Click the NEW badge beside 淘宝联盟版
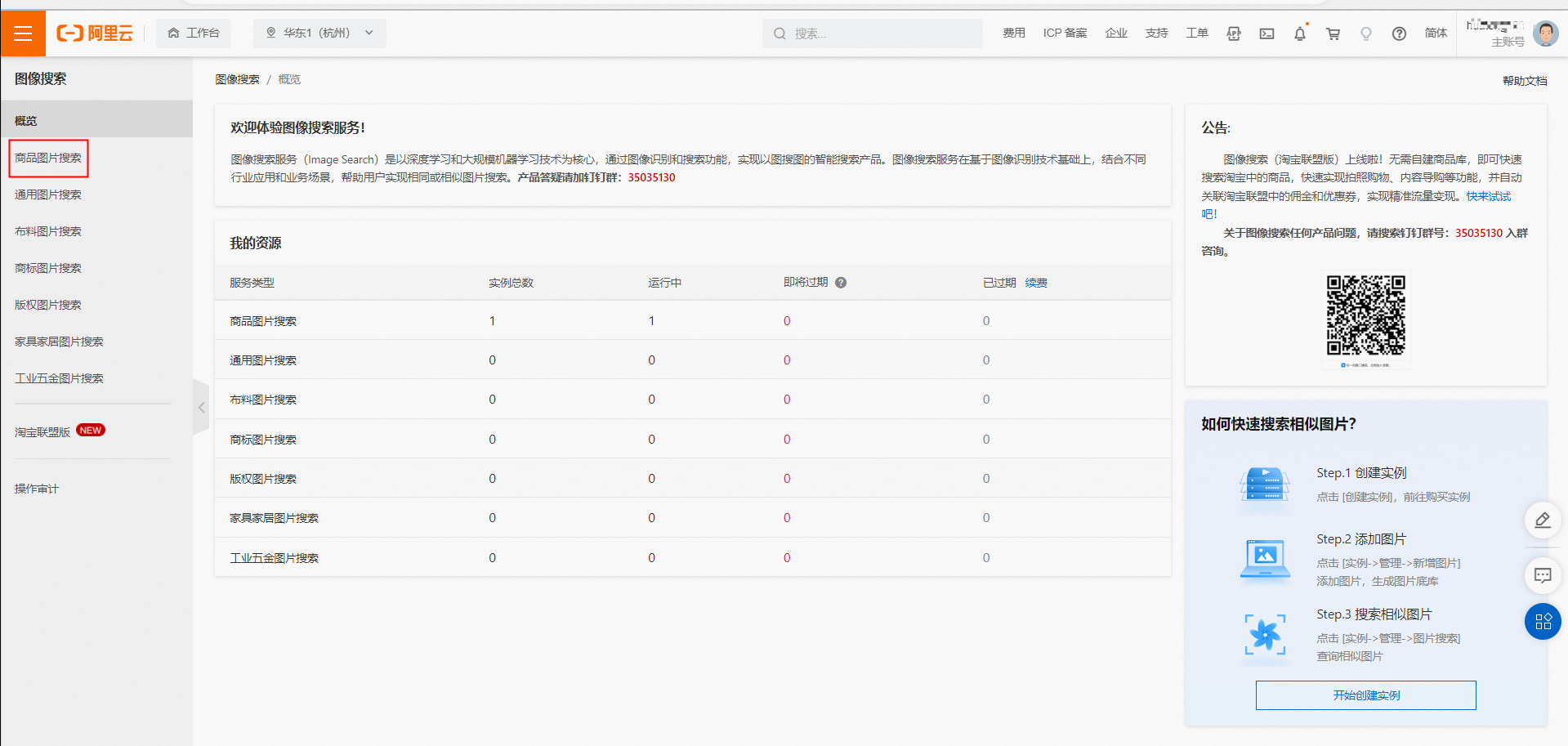The width and height of the screenshot is (1568, 746). tap(91, 431)
